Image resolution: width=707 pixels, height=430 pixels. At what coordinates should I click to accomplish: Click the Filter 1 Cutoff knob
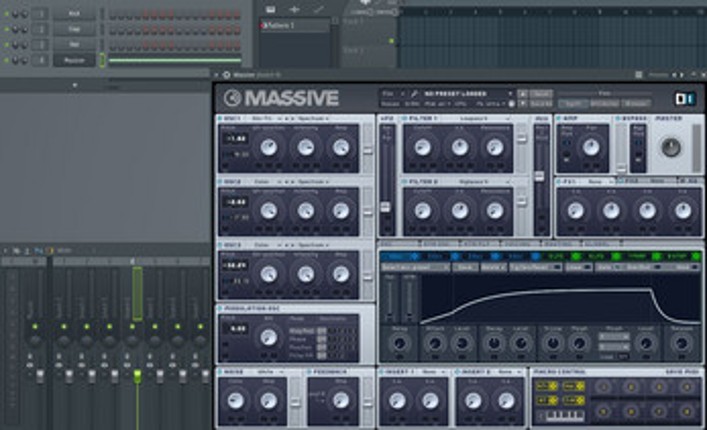click(423, 148)
